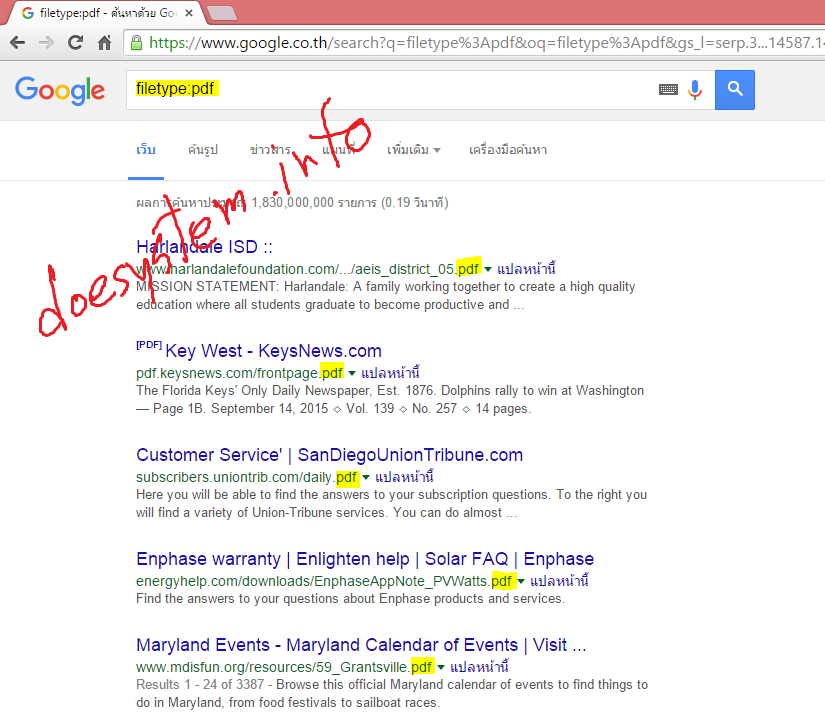Translate the energyhelp.com result page
The height and width of the screenshot is (713, 825).
[x=559, y=581]
